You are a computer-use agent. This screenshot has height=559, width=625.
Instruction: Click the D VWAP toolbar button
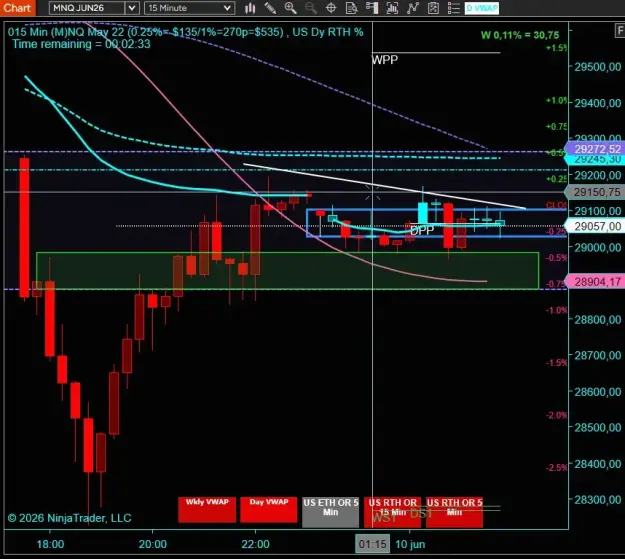[x=482, y=8]
